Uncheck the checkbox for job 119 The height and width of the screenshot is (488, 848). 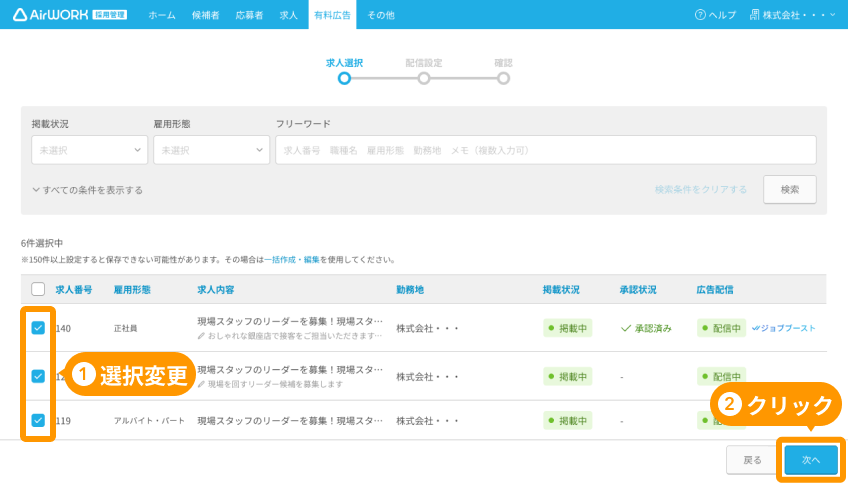tap(38, 420)
